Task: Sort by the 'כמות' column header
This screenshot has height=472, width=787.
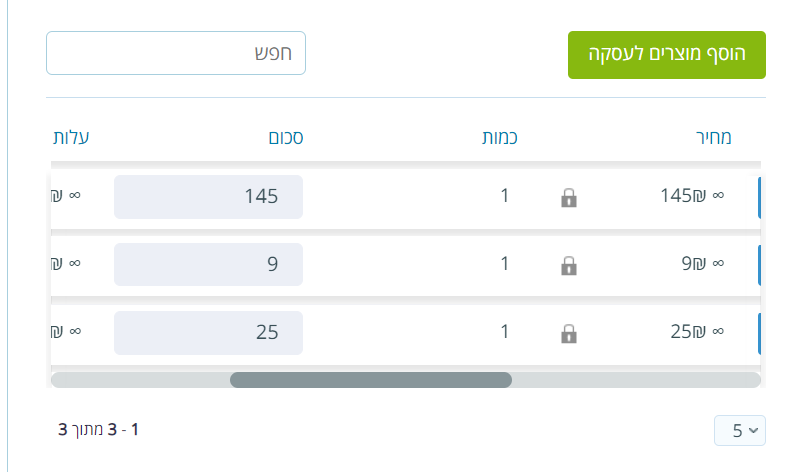Action: point(498,137)
